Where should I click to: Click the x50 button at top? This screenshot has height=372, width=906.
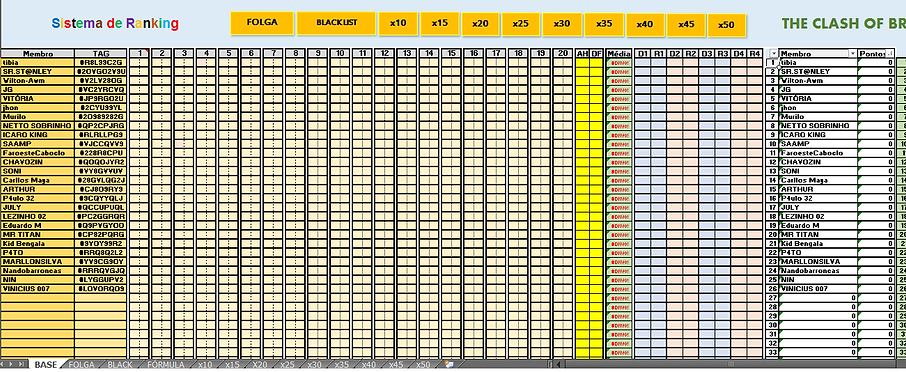coord(726,25)
